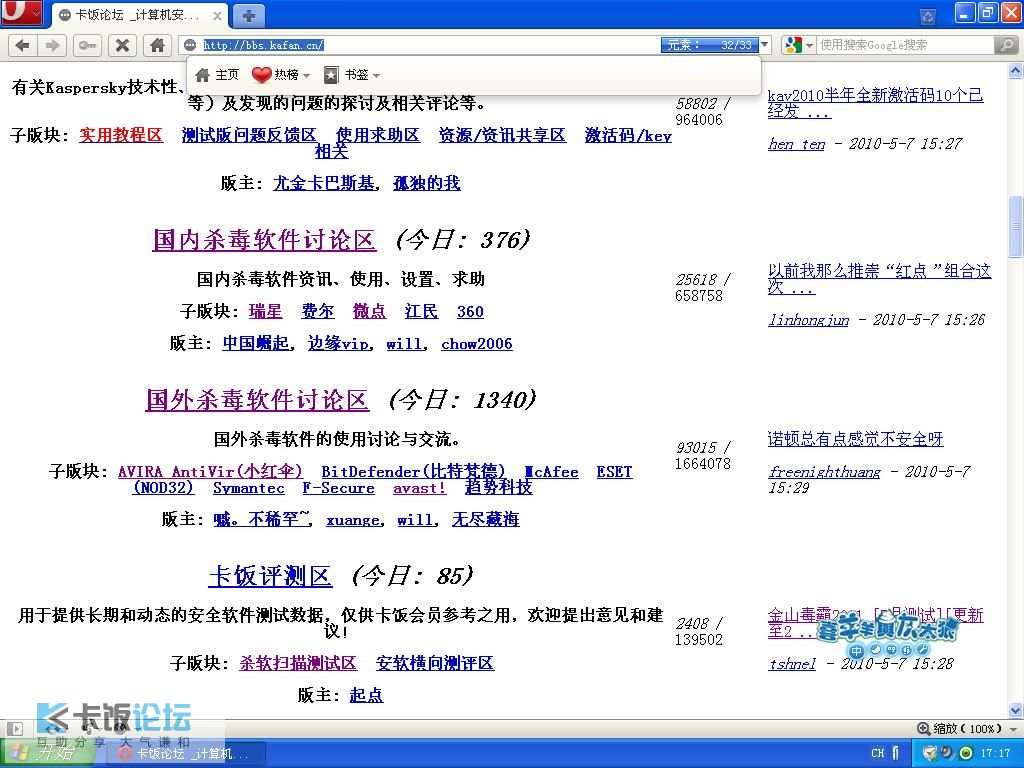Open moderator 尤金卡巴斯基 profile

click(x=324, y=183)
